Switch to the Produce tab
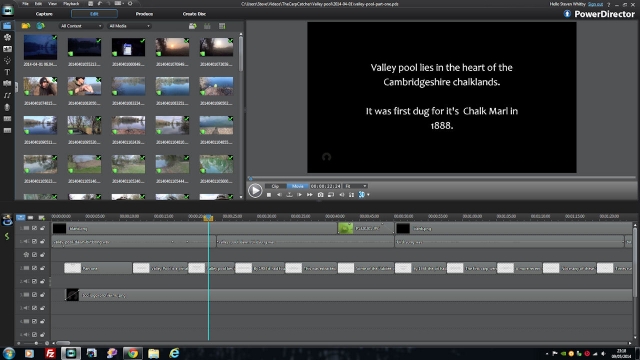Viewport: 640px width, 360px height. pos(144,14)
